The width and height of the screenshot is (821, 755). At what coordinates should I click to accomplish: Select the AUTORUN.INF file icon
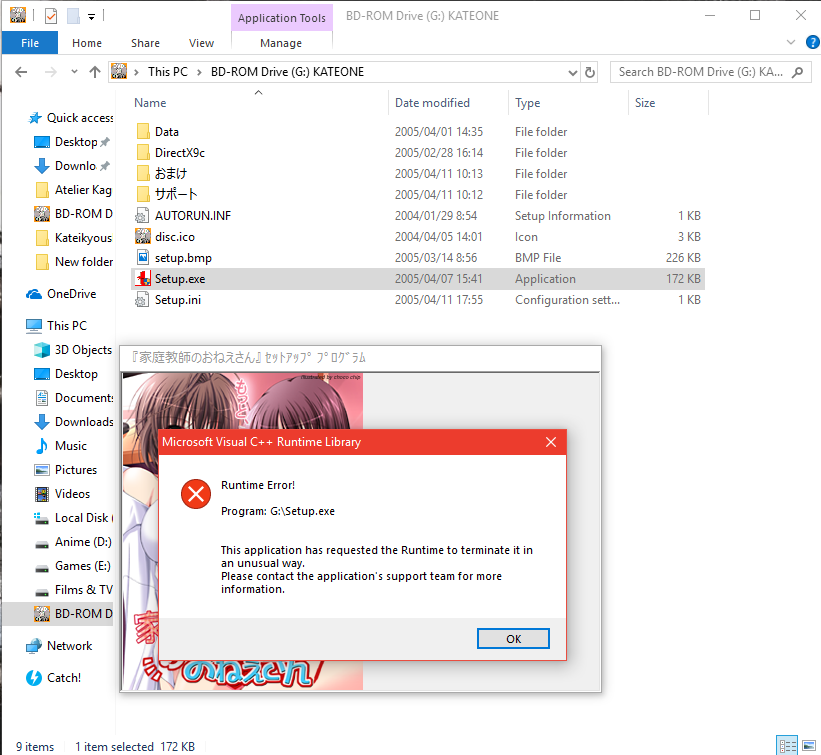pyautogui.click(x=142, y=215)
